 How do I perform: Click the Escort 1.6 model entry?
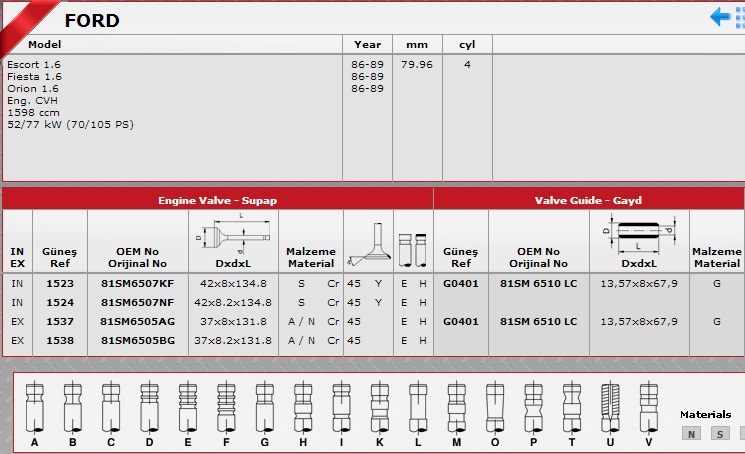click(x=34, y=65)
